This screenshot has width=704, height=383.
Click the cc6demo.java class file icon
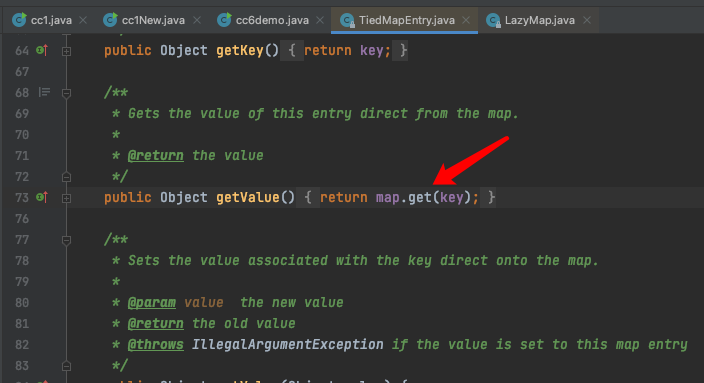pyautogui.click(x=224, y=20)
